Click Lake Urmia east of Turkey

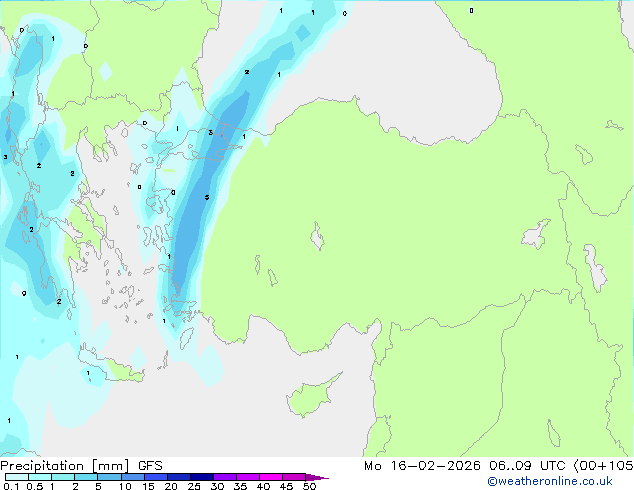pos(596,267)
